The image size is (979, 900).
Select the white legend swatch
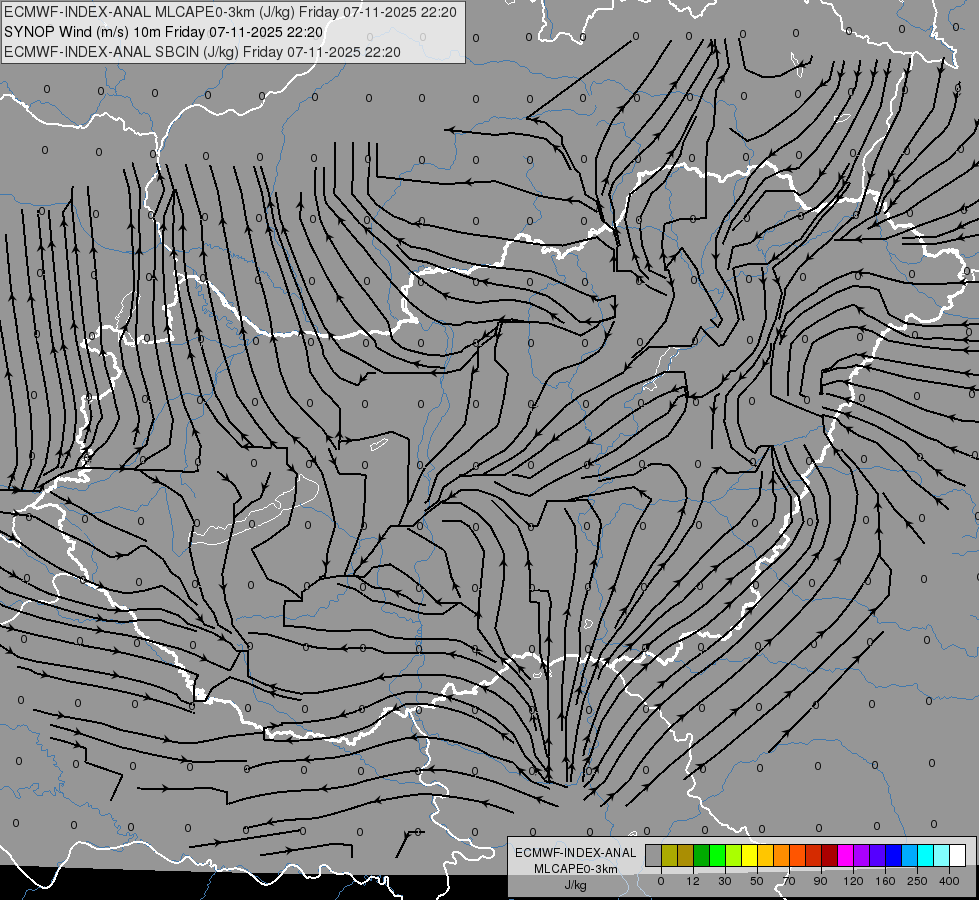point(958,856)
